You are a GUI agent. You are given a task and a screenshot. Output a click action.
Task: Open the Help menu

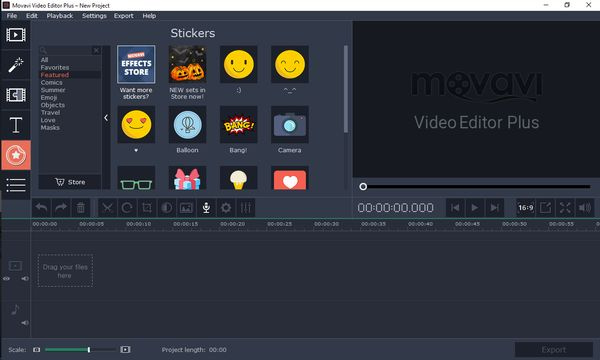[x=149, y=16]
